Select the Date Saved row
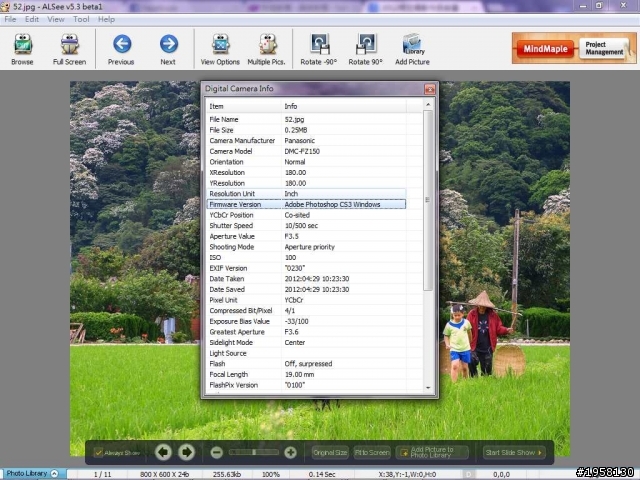640x480 pixels. tap(306, 289)
